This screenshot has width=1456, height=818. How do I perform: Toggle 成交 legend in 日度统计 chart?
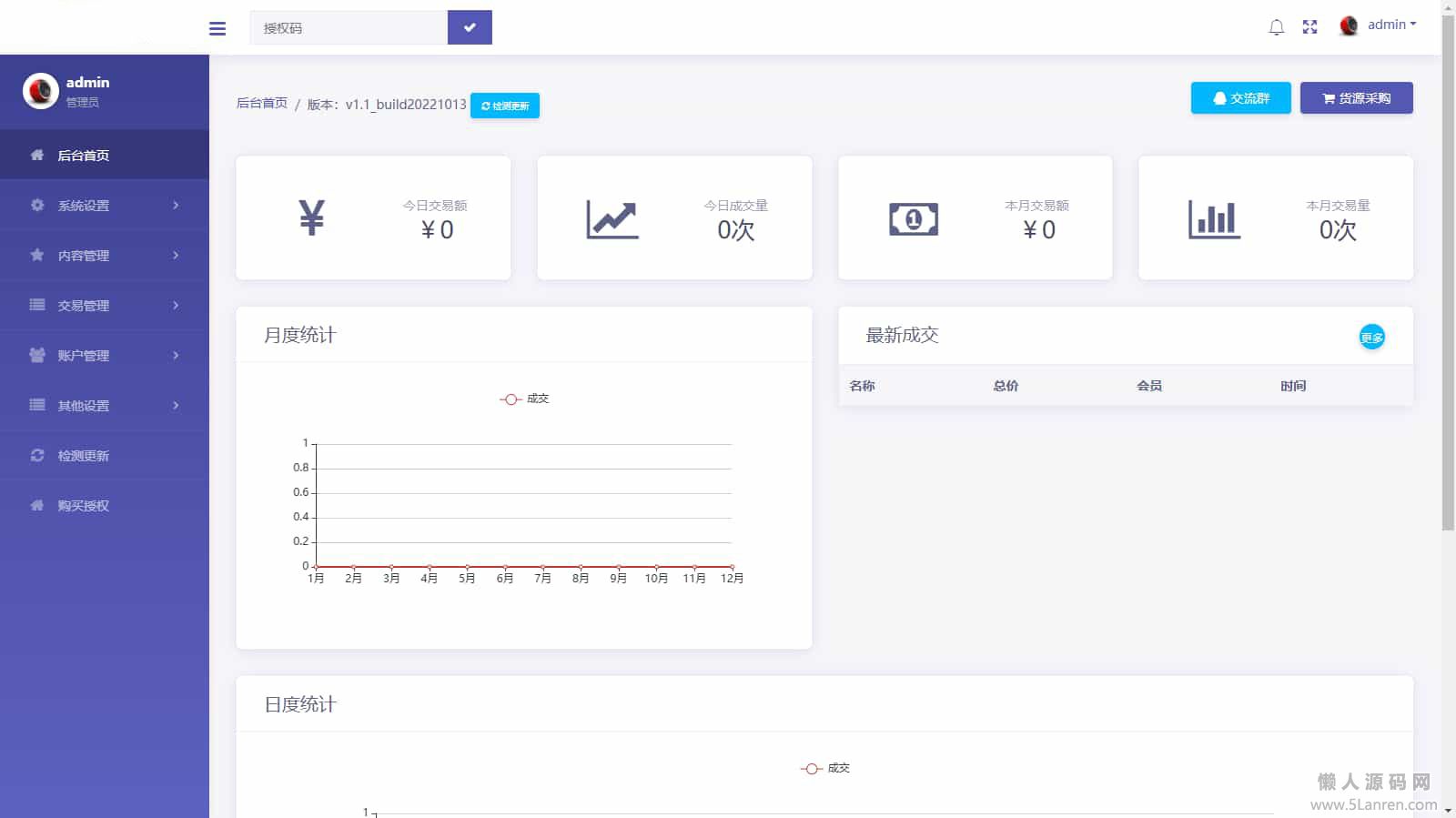825,768
